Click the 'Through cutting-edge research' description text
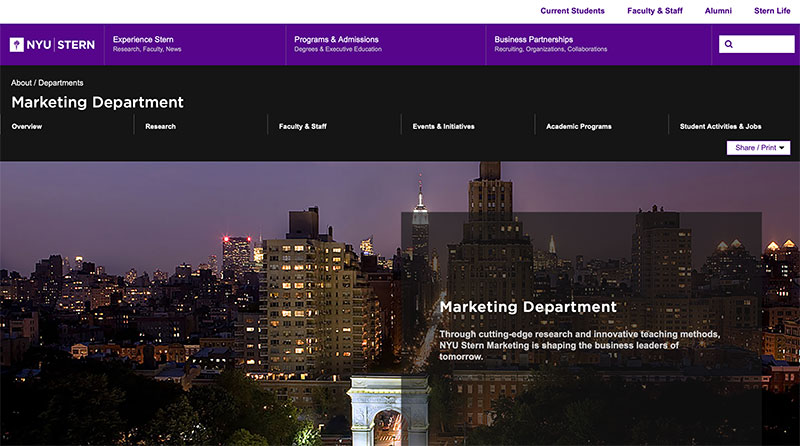The height and width of the screenshot is (446, 800). pos(580,345)
